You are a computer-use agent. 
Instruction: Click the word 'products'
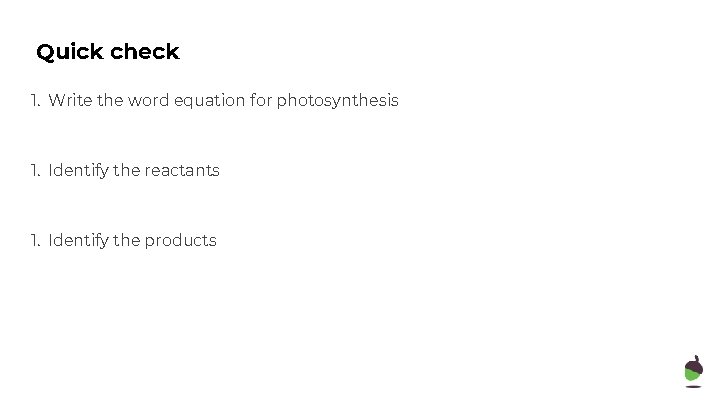(x=180, y=241)
